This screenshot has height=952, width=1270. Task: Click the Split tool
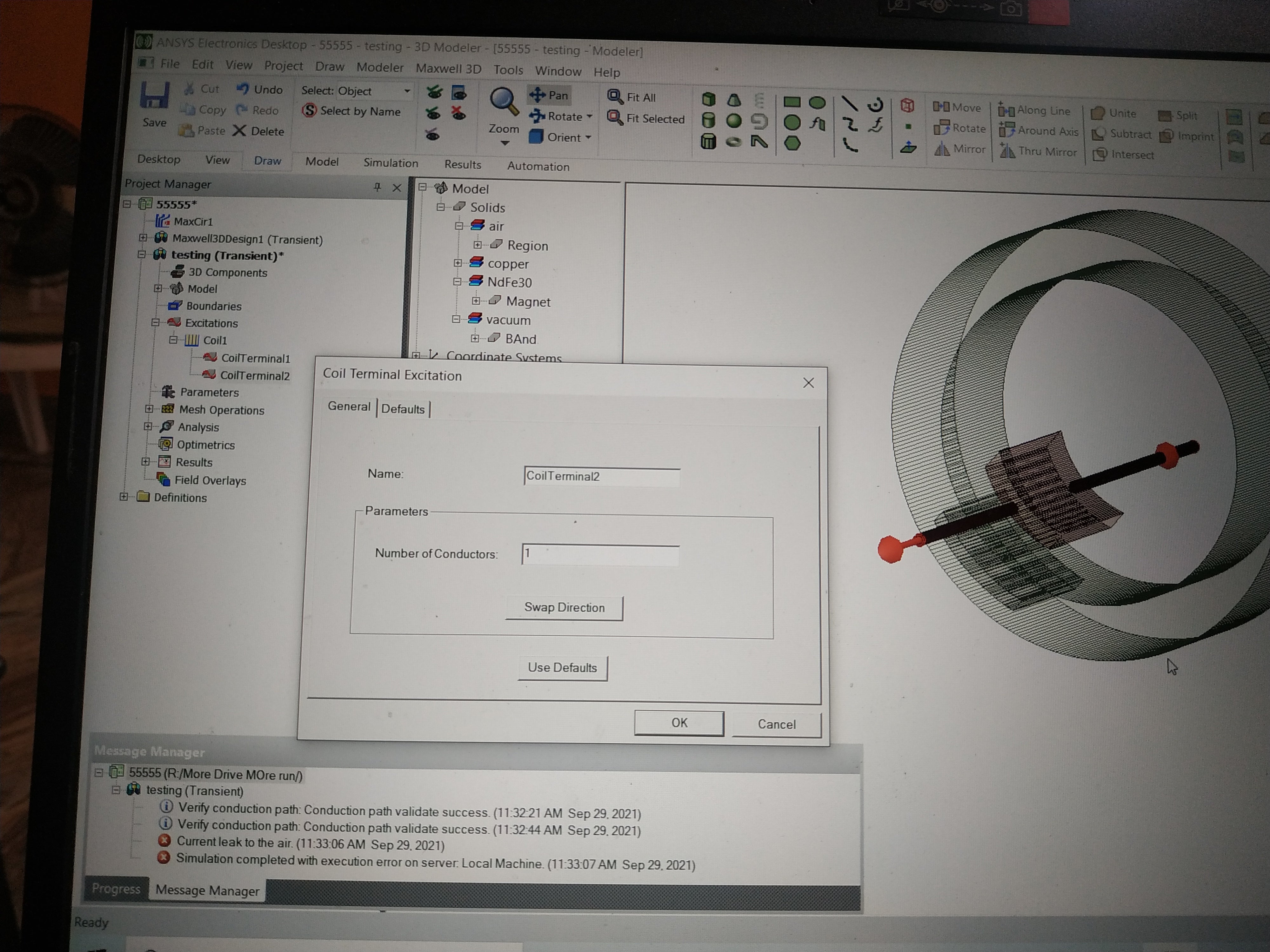pyautogui.click(x=1178, y=115)
